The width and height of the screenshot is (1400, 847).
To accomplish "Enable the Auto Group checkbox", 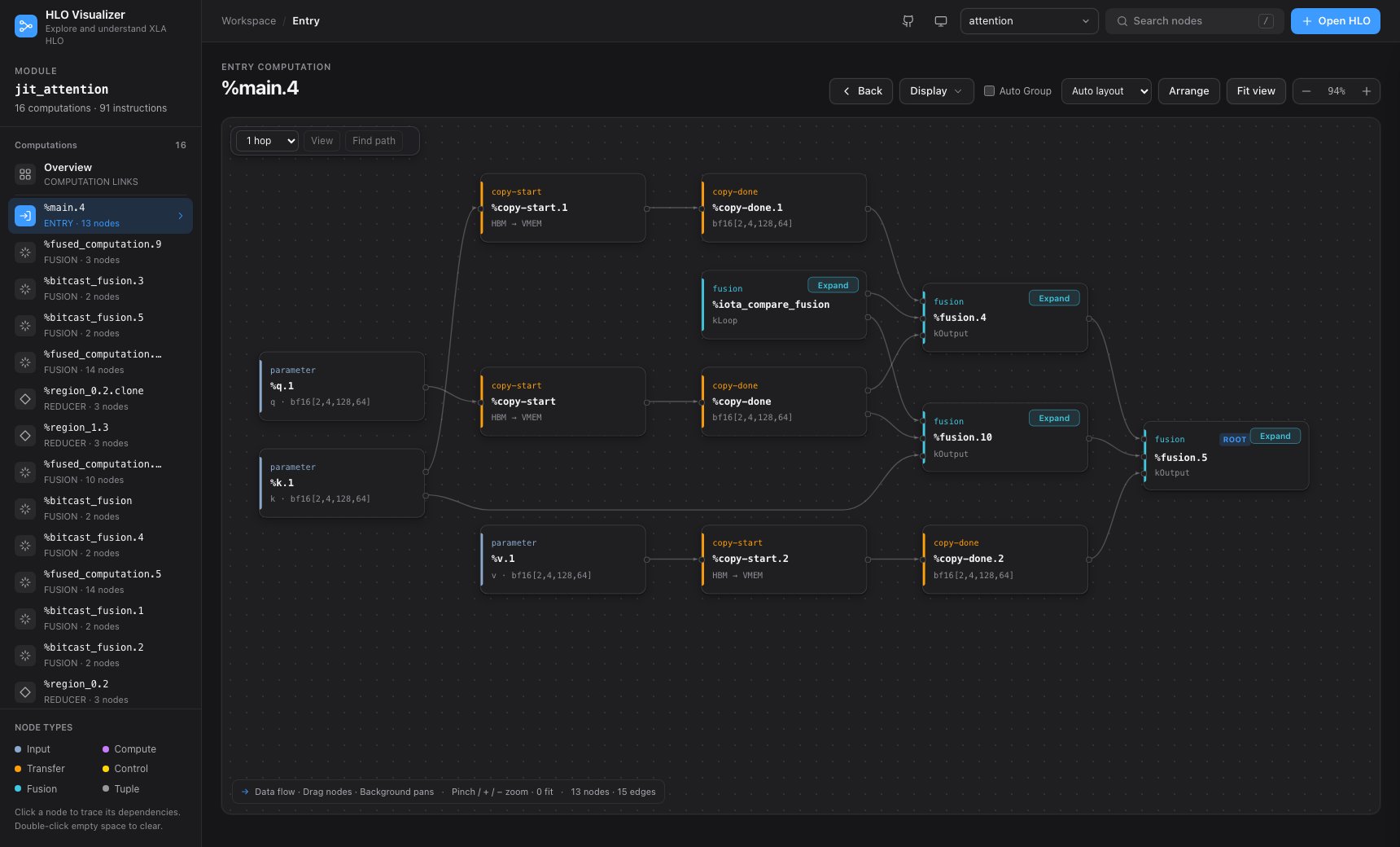I will [x=989, y=91].
